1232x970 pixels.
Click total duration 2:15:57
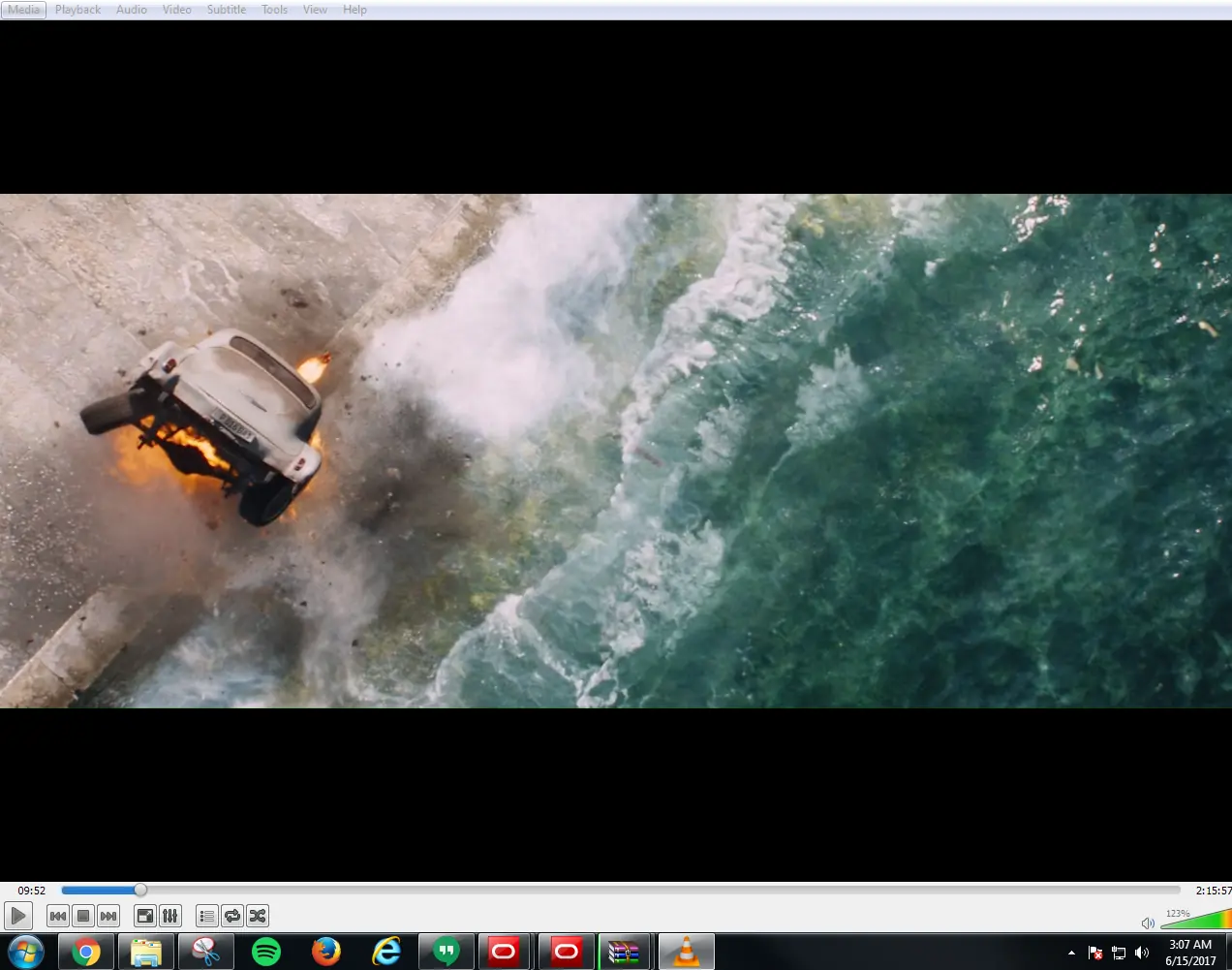[x=1213, y=891]
